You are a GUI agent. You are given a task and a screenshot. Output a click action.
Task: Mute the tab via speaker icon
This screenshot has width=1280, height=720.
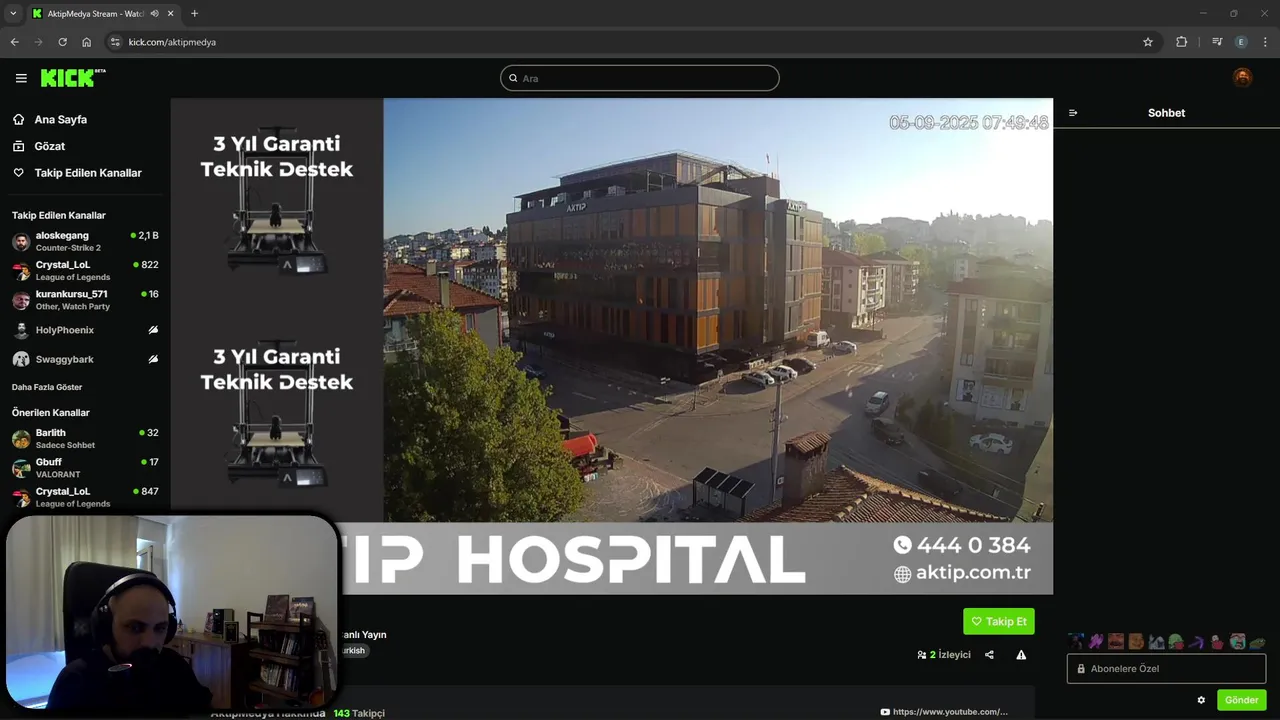(x=154, y=14)
